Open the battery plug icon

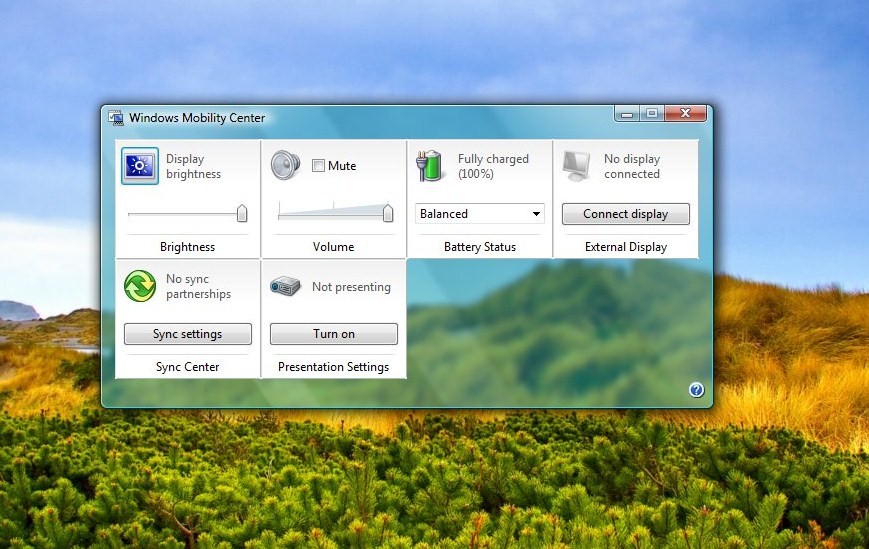tap(430, 166)
